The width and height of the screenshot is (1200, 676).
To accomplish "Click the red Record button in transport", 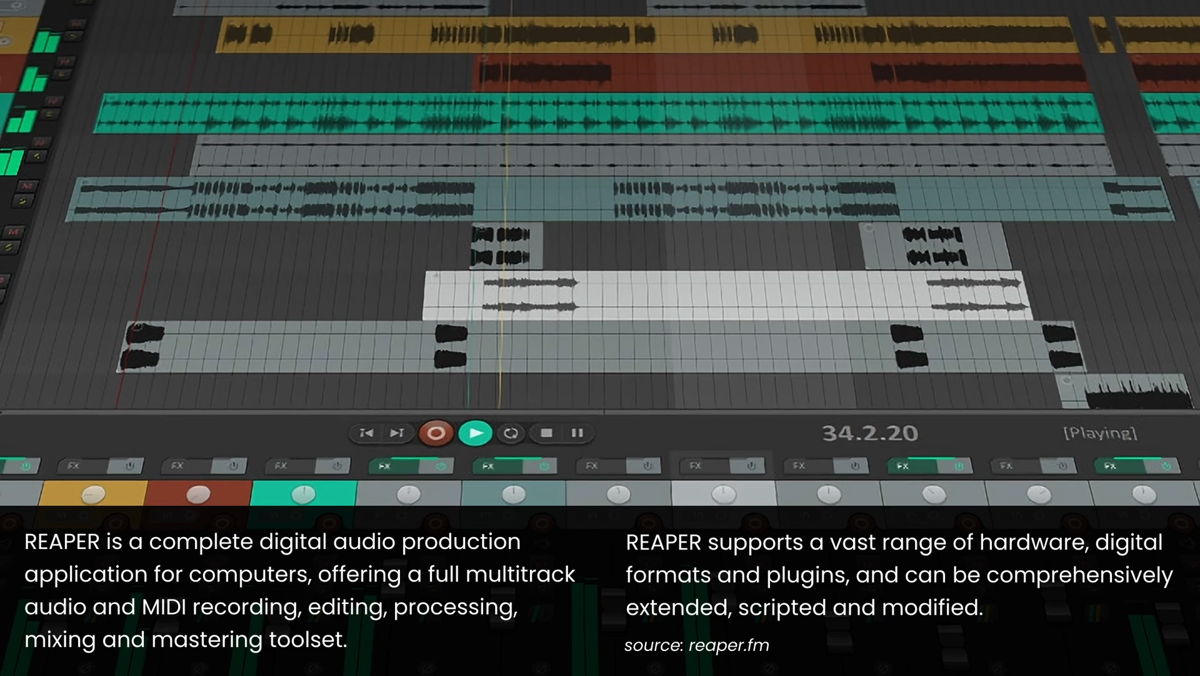I will click(x=435, y=433).
